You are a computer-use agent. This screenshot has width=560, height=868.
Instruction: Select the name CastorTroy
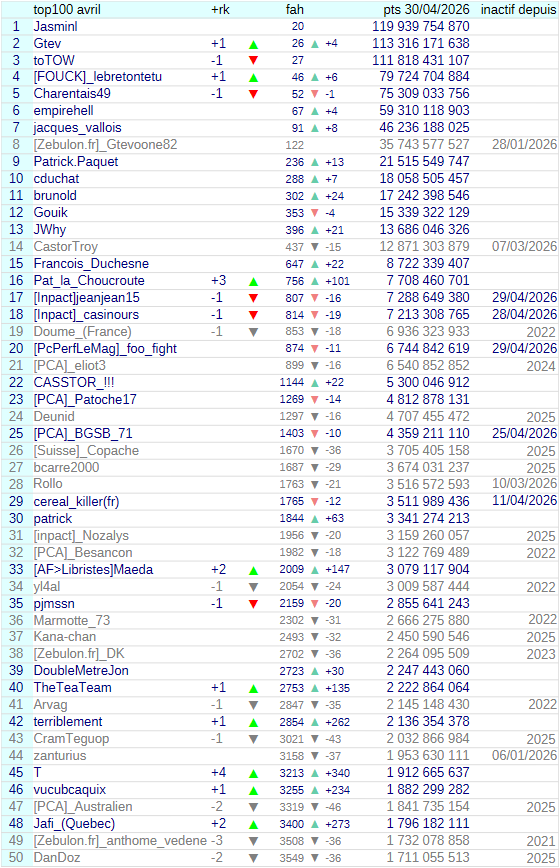coord(65,247)
